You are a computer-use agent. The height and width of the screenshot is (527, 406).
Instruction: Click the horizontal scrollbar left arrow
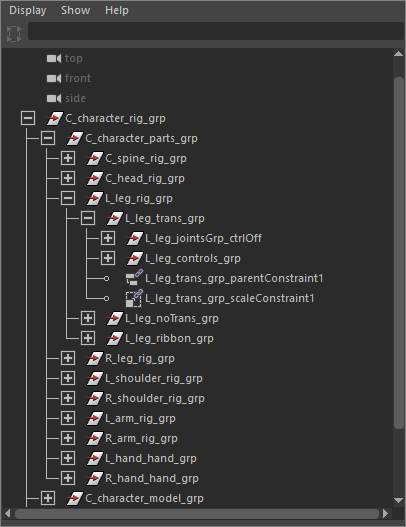tap(7, 514)
